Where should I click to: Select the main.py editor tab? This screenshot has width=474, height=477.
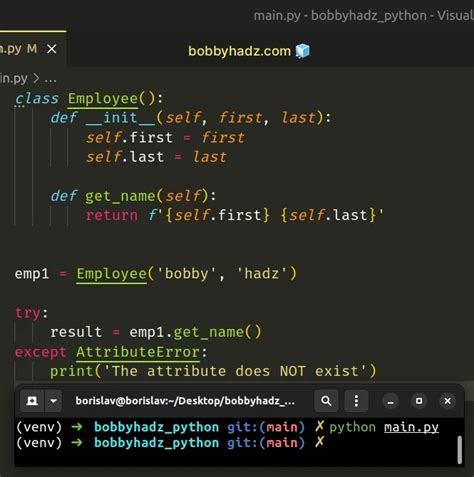point(33,49)
